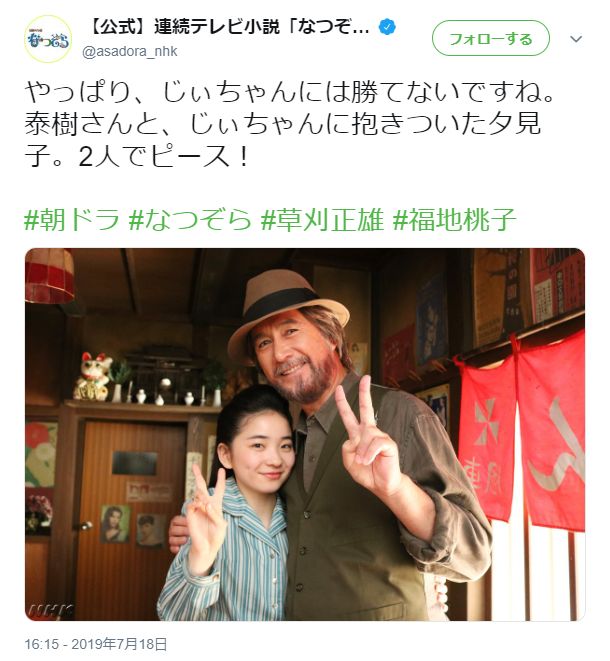Open the #草刈正雄 hashtag
Viewport: 610px width, 661px height.
pos(322,220)
